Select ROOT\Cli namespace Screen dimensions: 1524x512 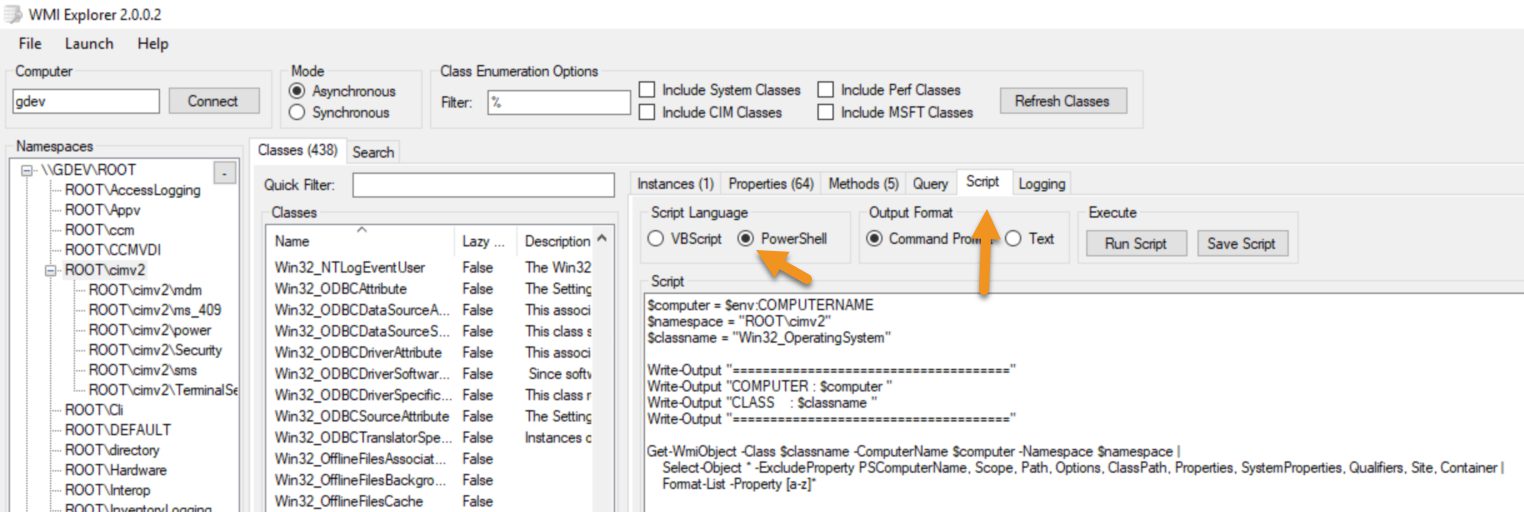click(x=94, y=410)
